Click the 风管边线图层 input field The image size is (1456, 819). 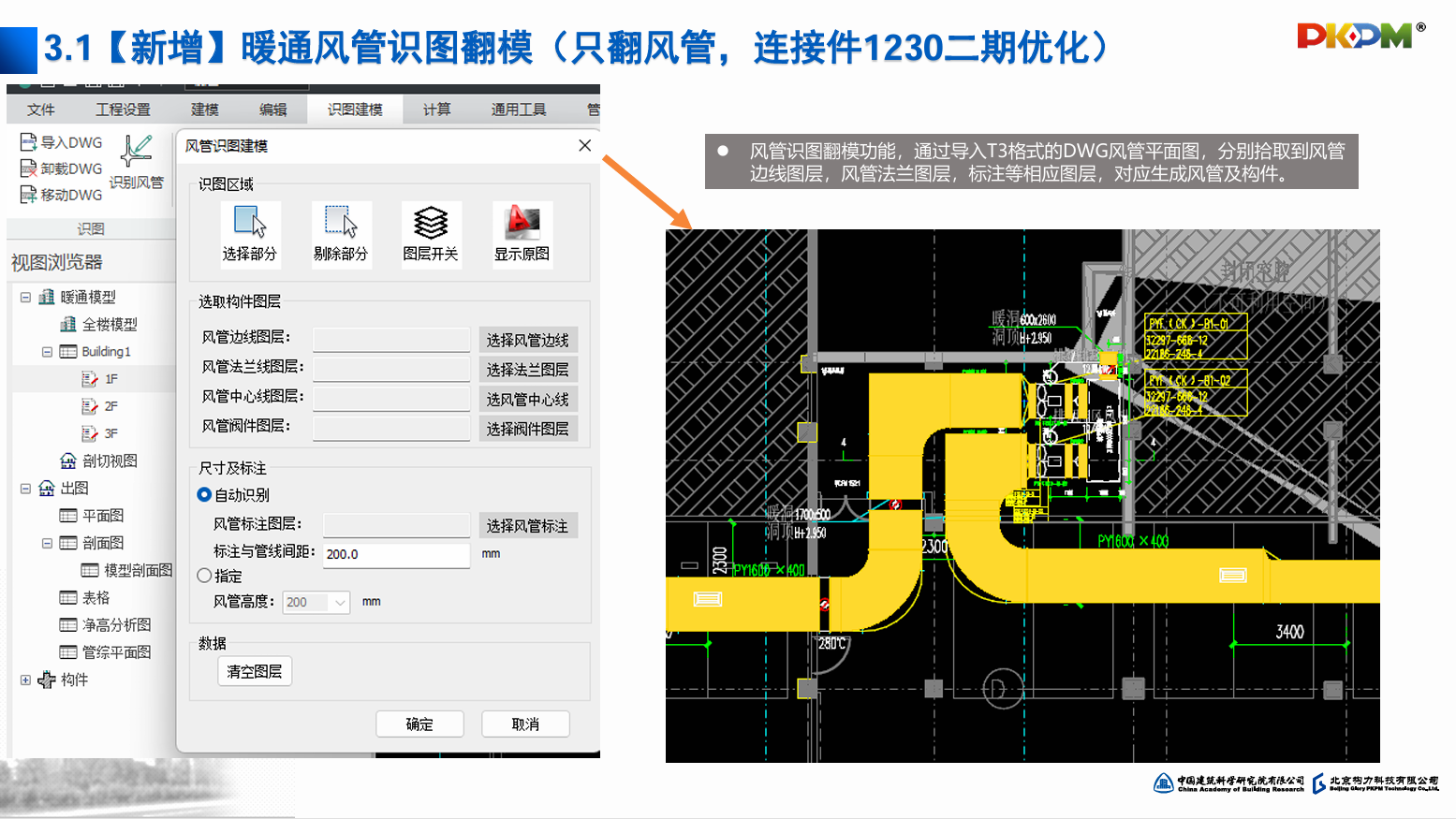click(x=391, y=340)
